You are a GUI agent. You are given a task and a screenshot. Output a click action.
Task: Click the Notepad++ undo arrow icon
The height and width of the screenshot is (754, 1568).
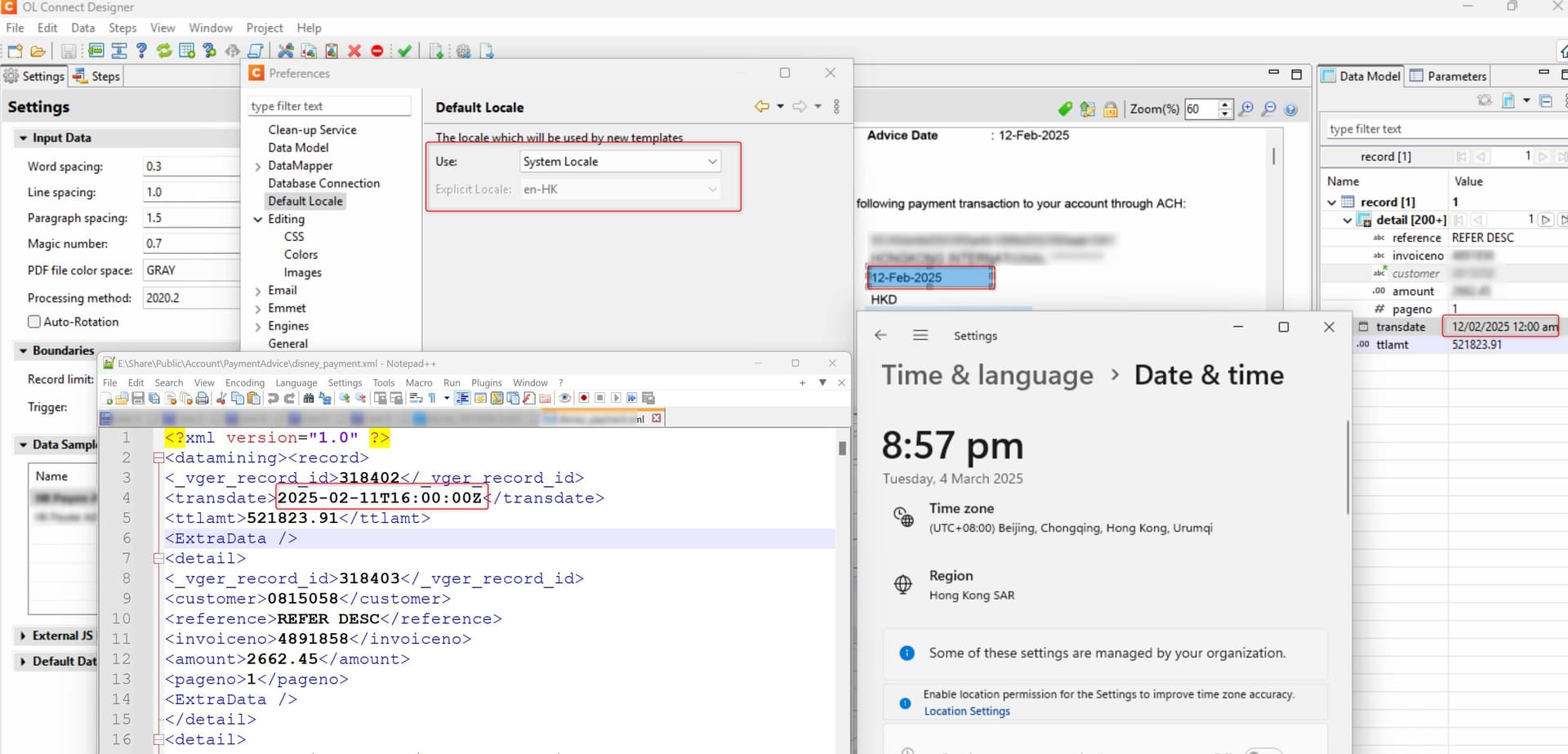pos(274,398)
